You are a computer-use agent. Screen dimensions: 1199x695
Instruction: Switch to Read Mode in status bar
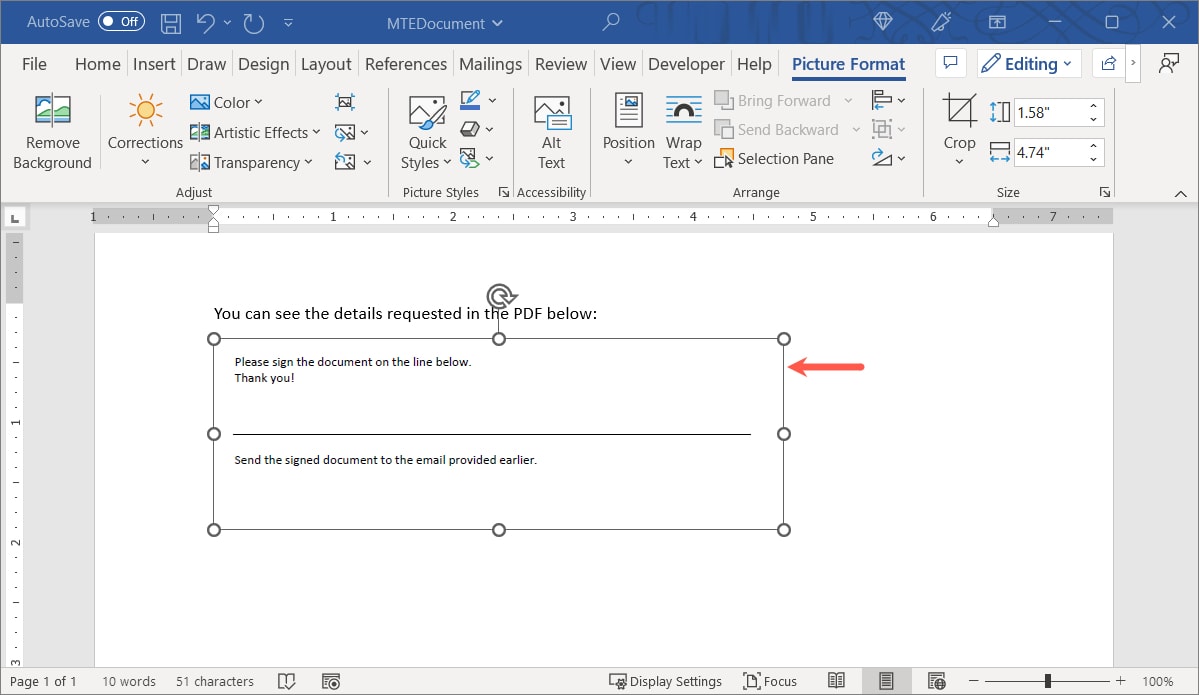tap(836, 681)
